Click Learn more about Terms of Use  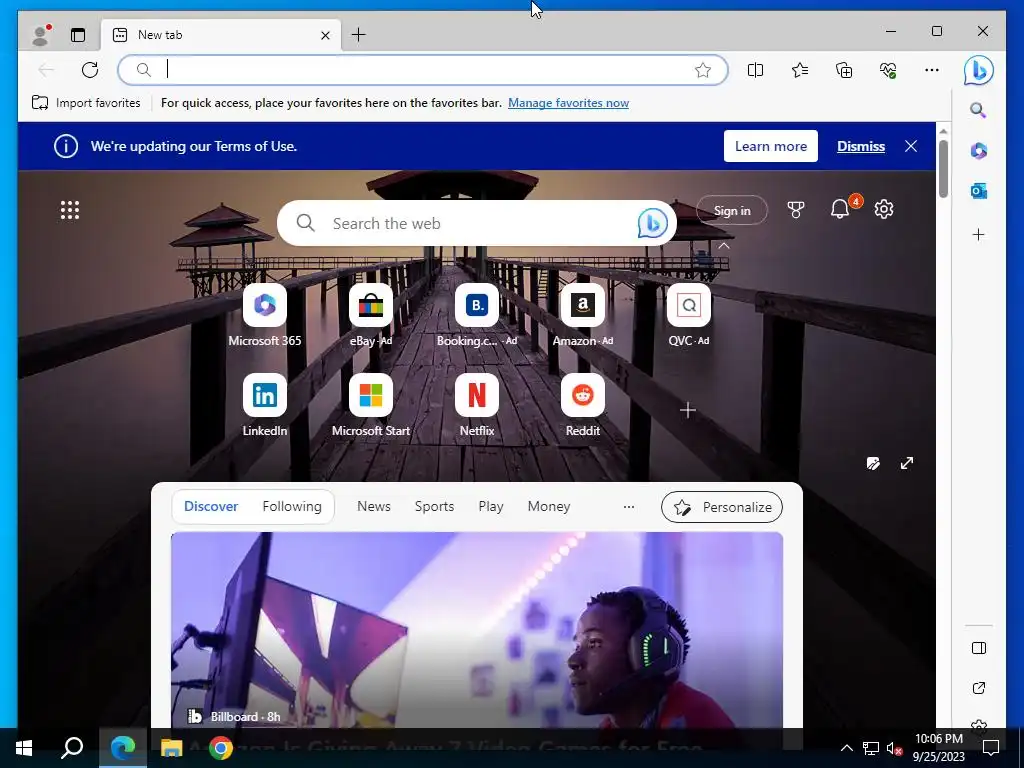click(771, 146)
